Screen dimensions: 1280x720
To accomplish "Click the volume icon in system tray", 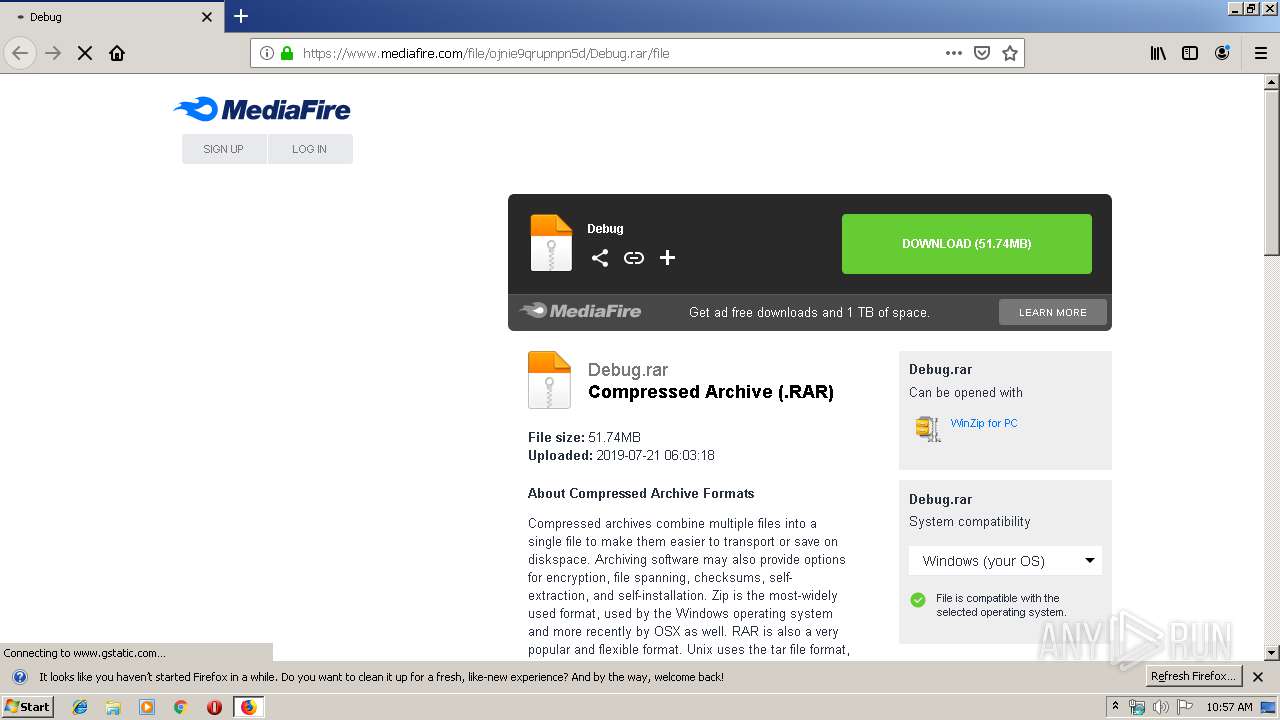I will [1161, 707].
